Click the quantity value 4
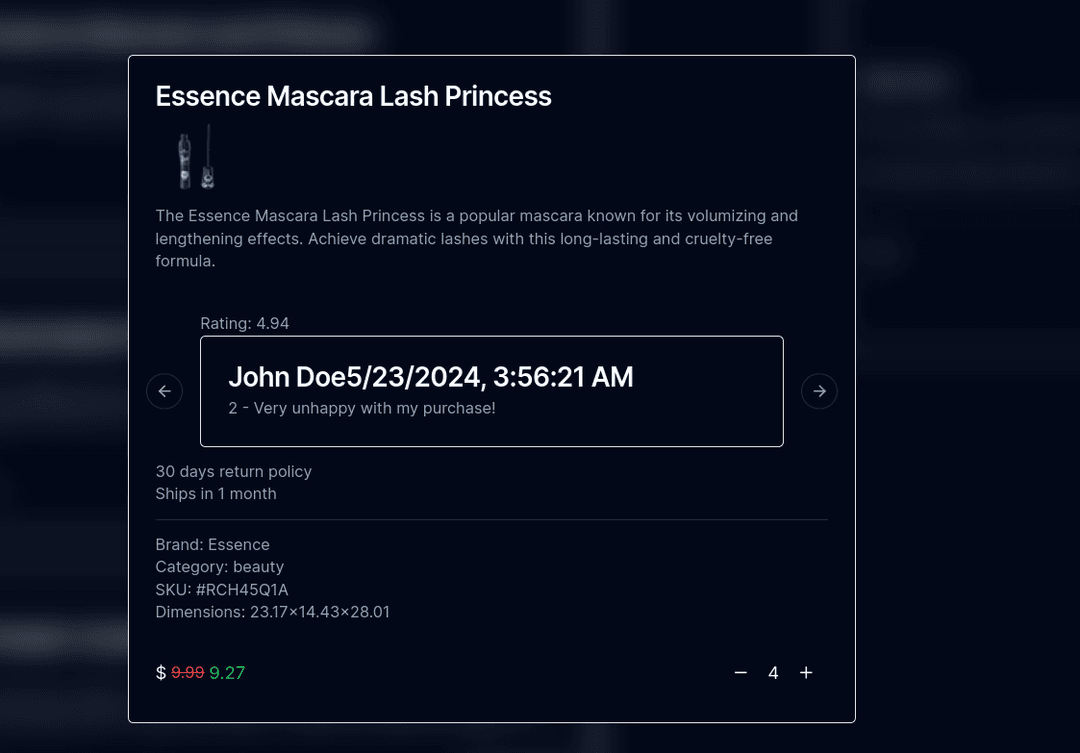1080x753 pixels. [773, 672]
